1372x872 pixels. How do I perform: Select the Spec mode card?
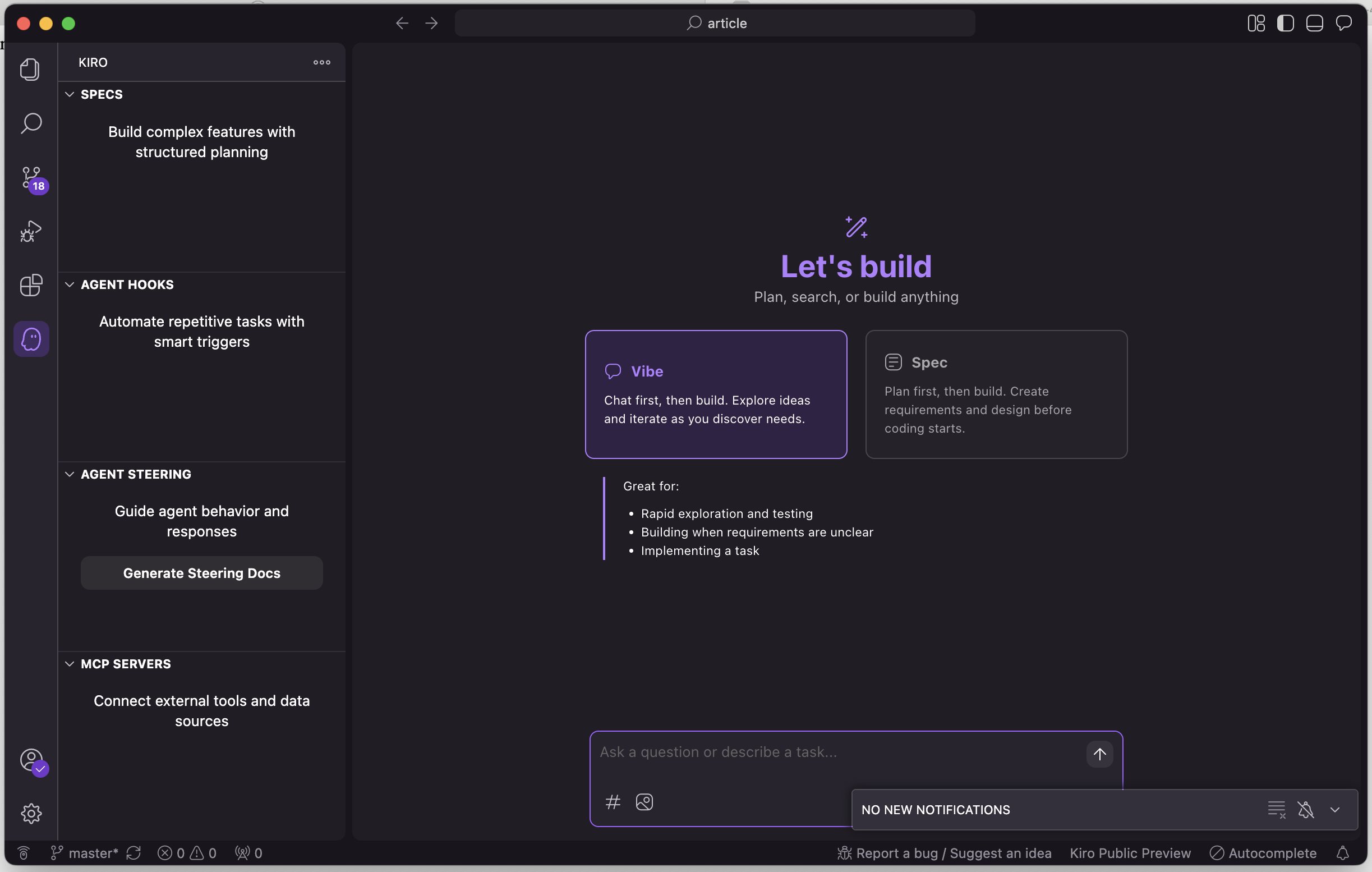click(x=996, y=394)
